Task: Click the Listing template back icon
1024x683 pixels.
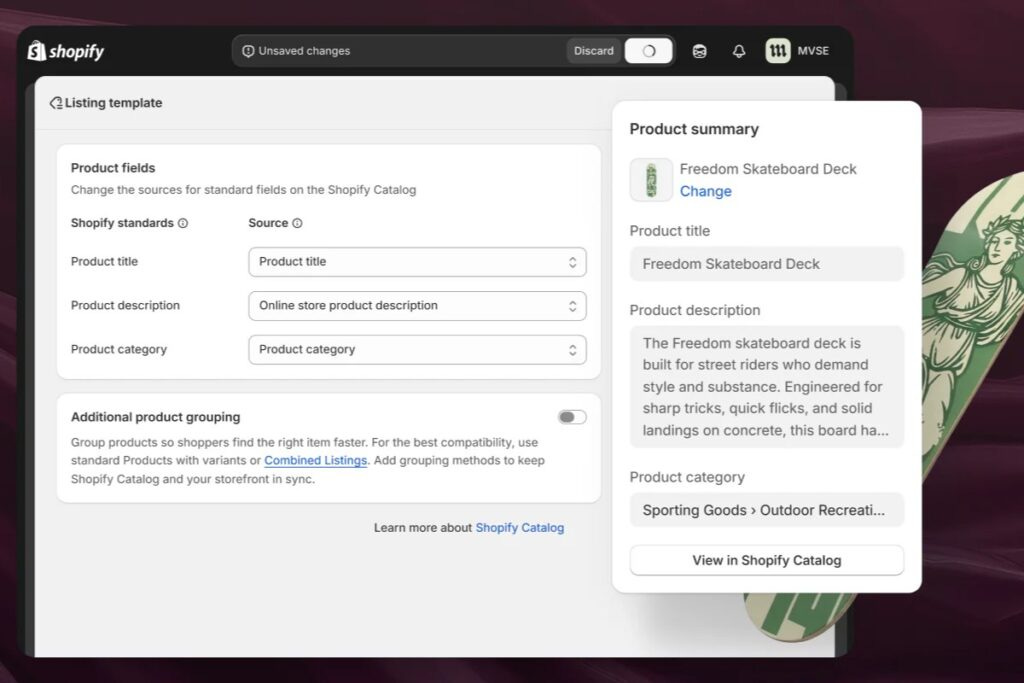Action: click(x=56, y=103)
